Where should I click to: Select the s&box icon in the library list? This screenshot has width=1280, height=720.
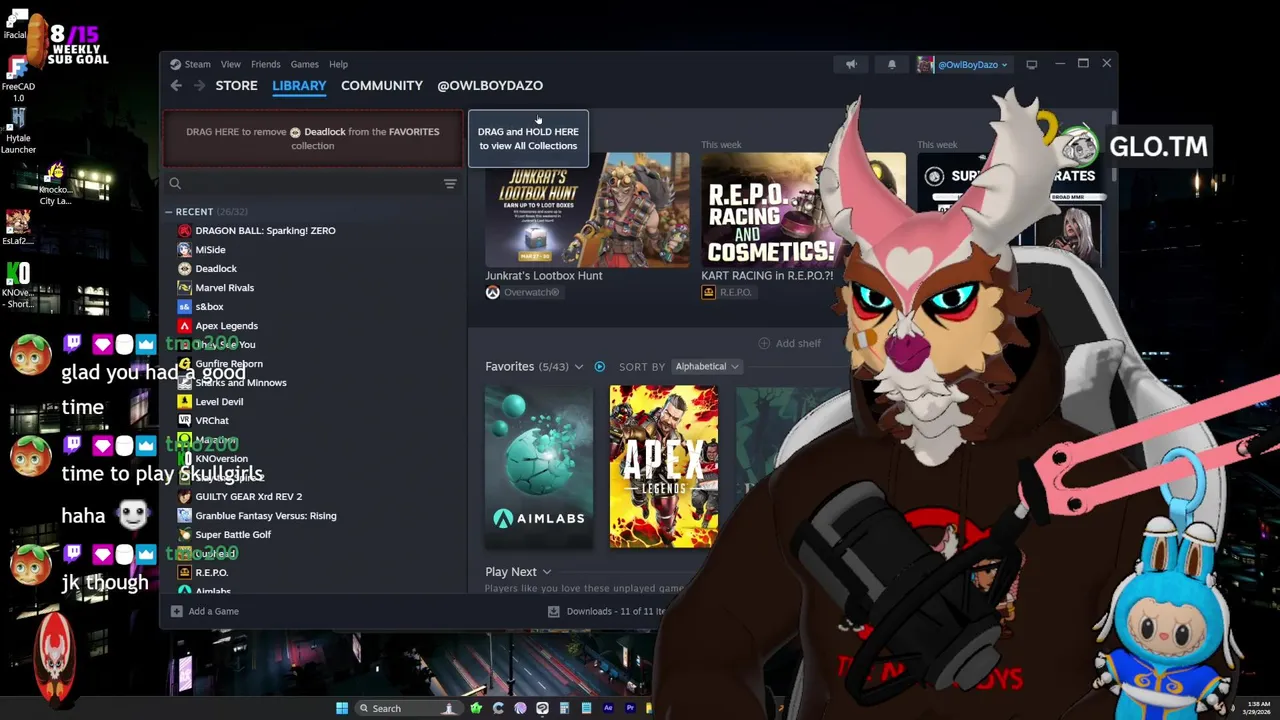point(184,307)
